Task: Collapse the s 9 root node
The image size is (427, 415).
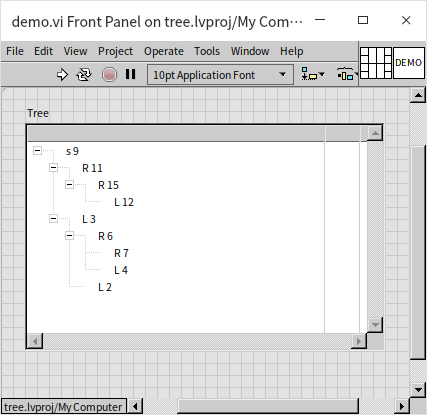Action: coord(37,151)
